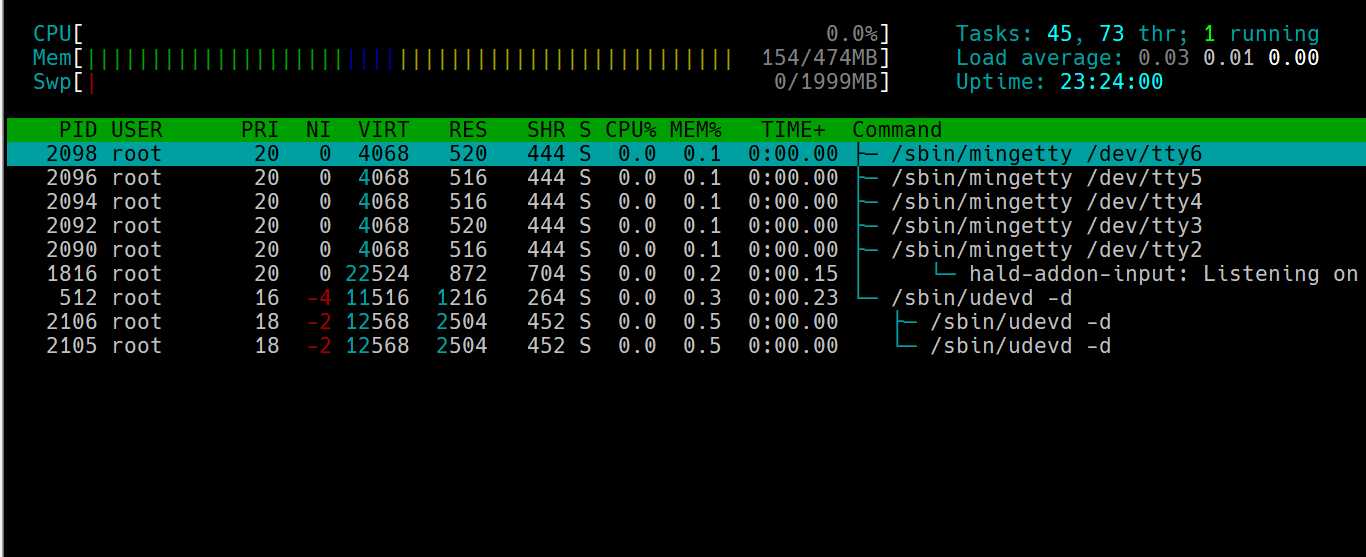Screen dimensions: 1366x557
Task: Sort by the CPU% column header
Action: pos(631,130)
